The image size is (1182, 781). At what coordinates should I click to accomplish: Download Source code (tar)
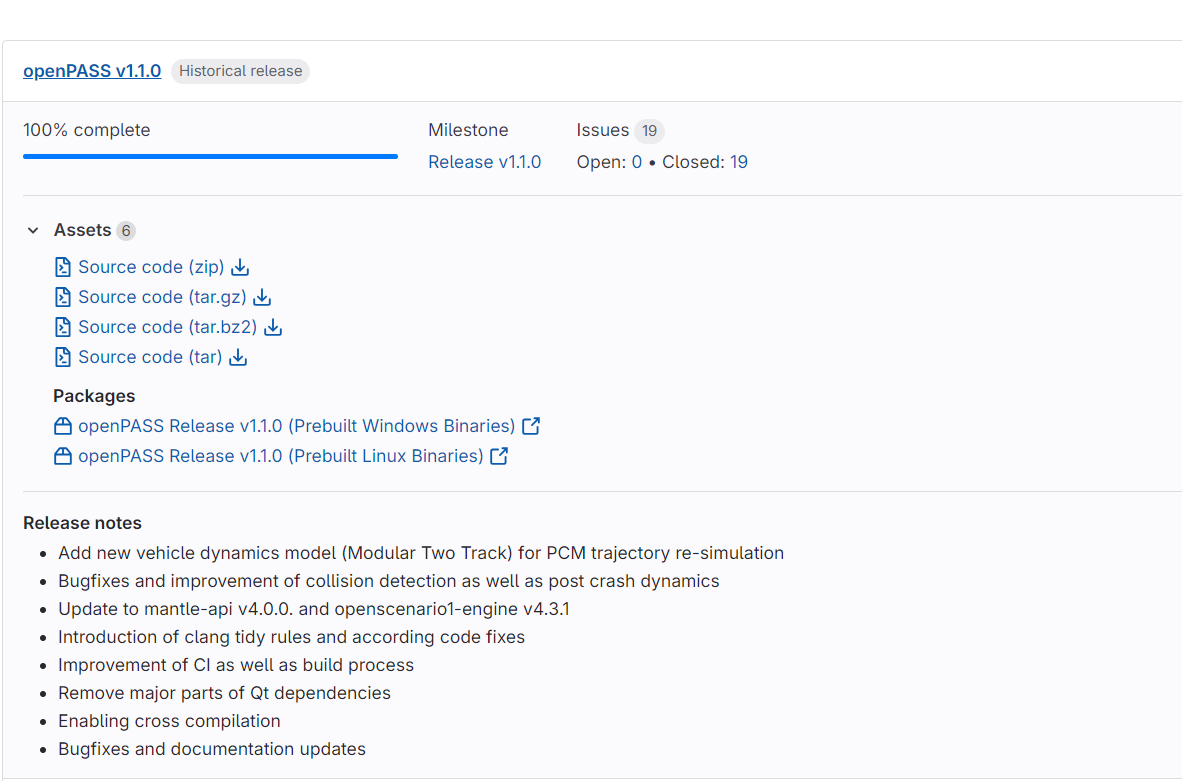[150, 357]
